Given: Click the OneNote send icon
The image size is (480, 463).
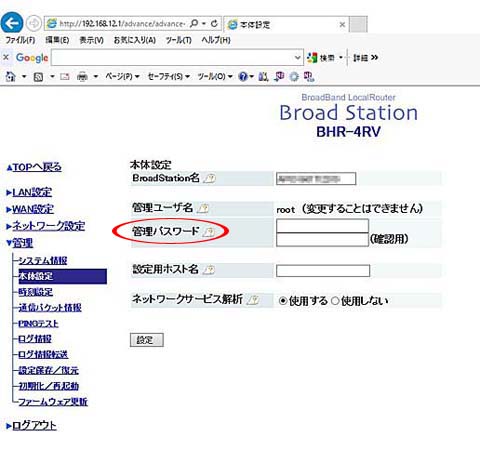Looking at the screenshot, I should [x=279, y=77].
